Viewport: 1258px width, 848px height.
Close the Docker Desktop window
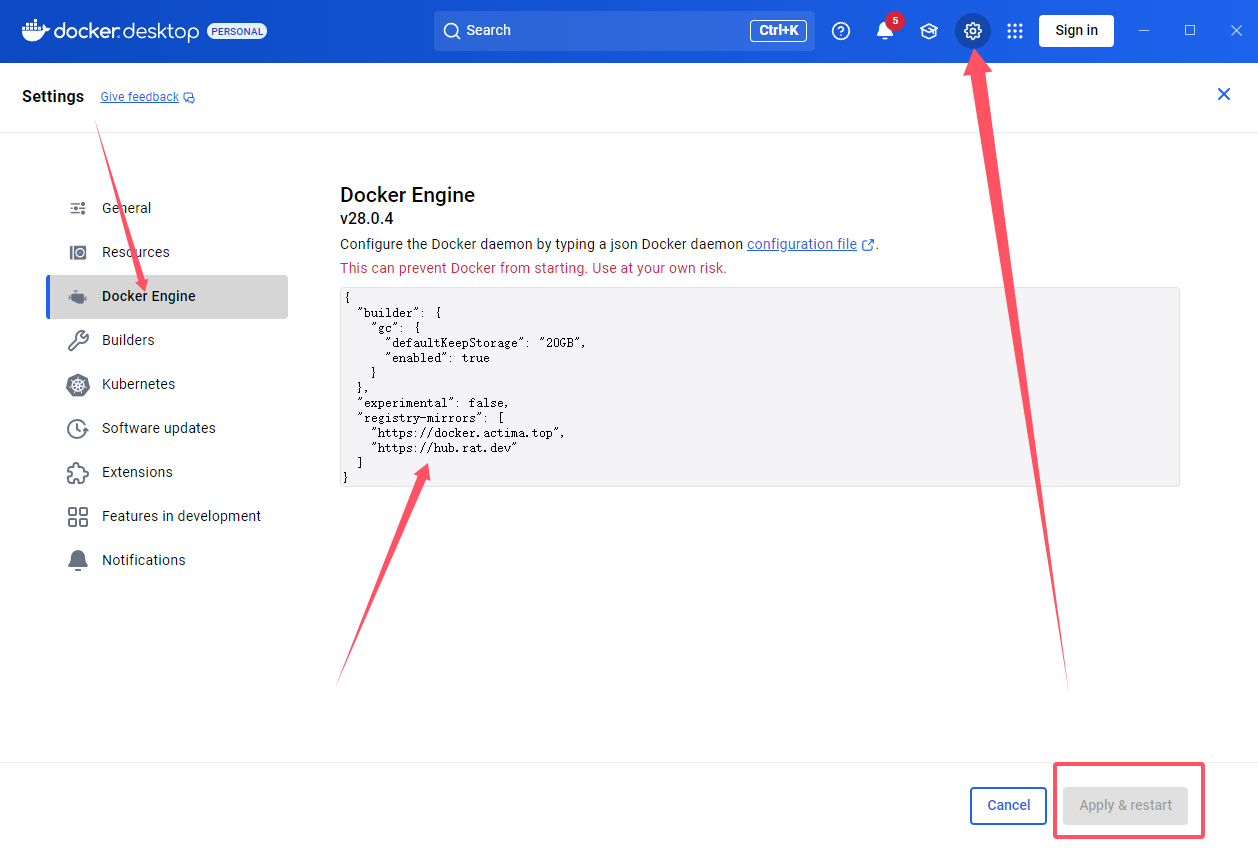(x=1236, y=31)
